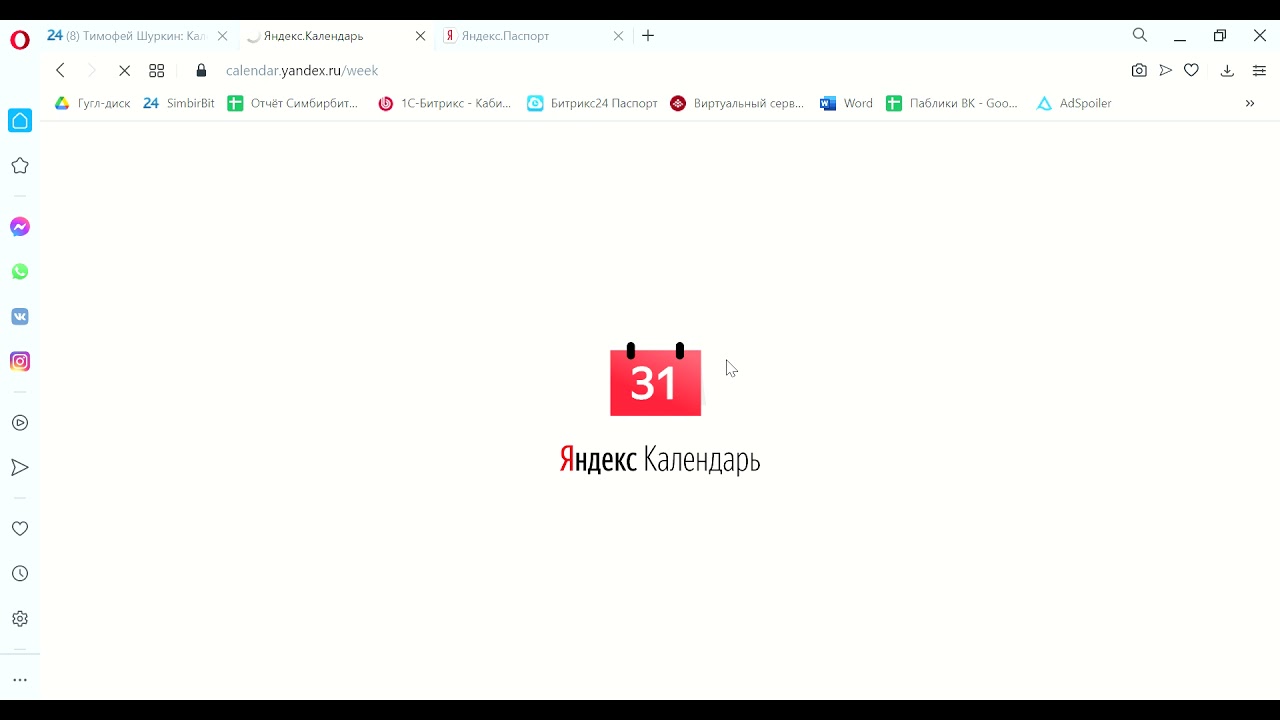Open a new tab with plus button
Viewport: 1280px width, 720px height.
(648, 36)
